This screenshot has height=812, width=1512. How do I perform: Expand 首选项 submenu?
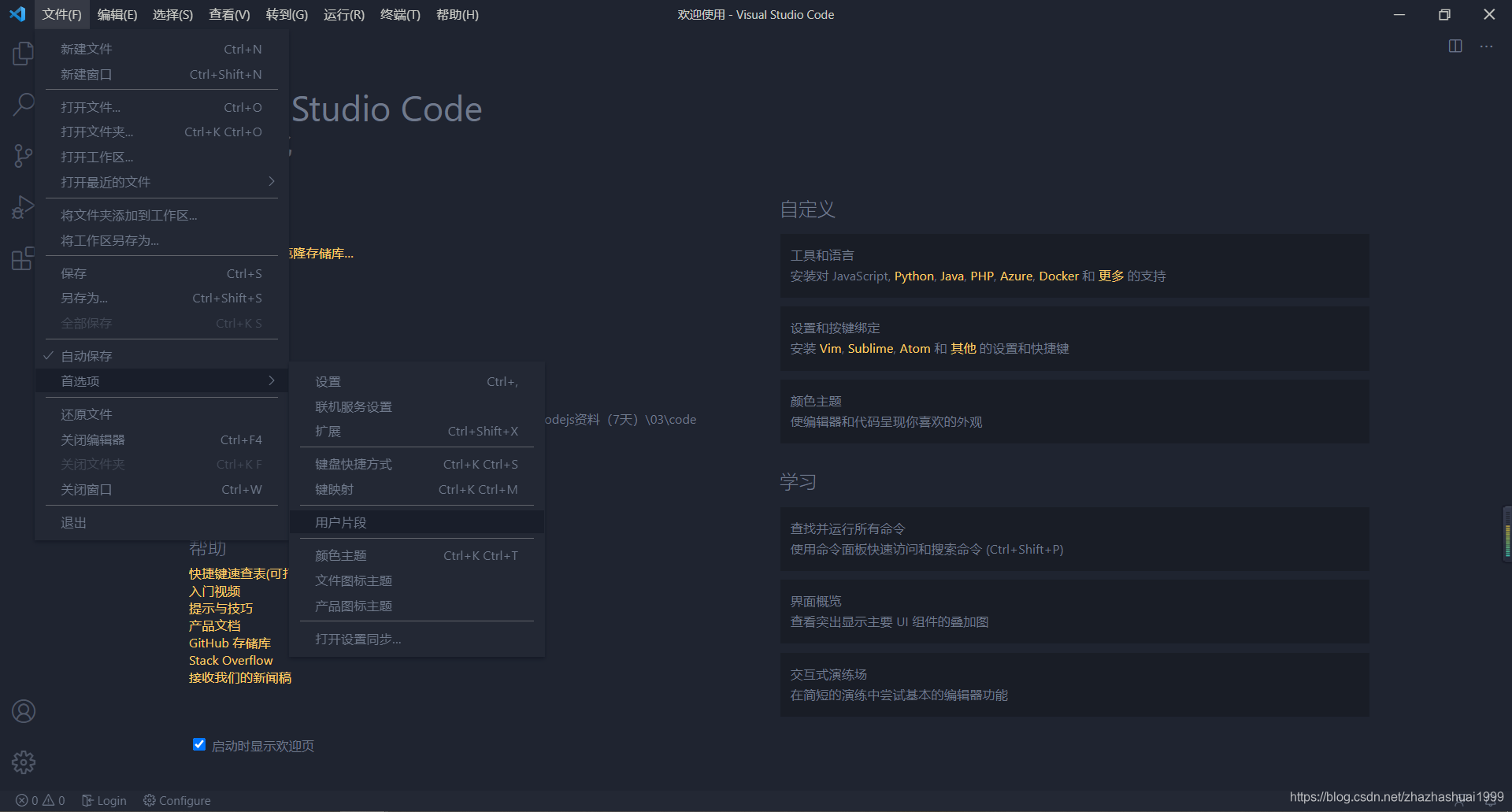click(x=161, y=381)
